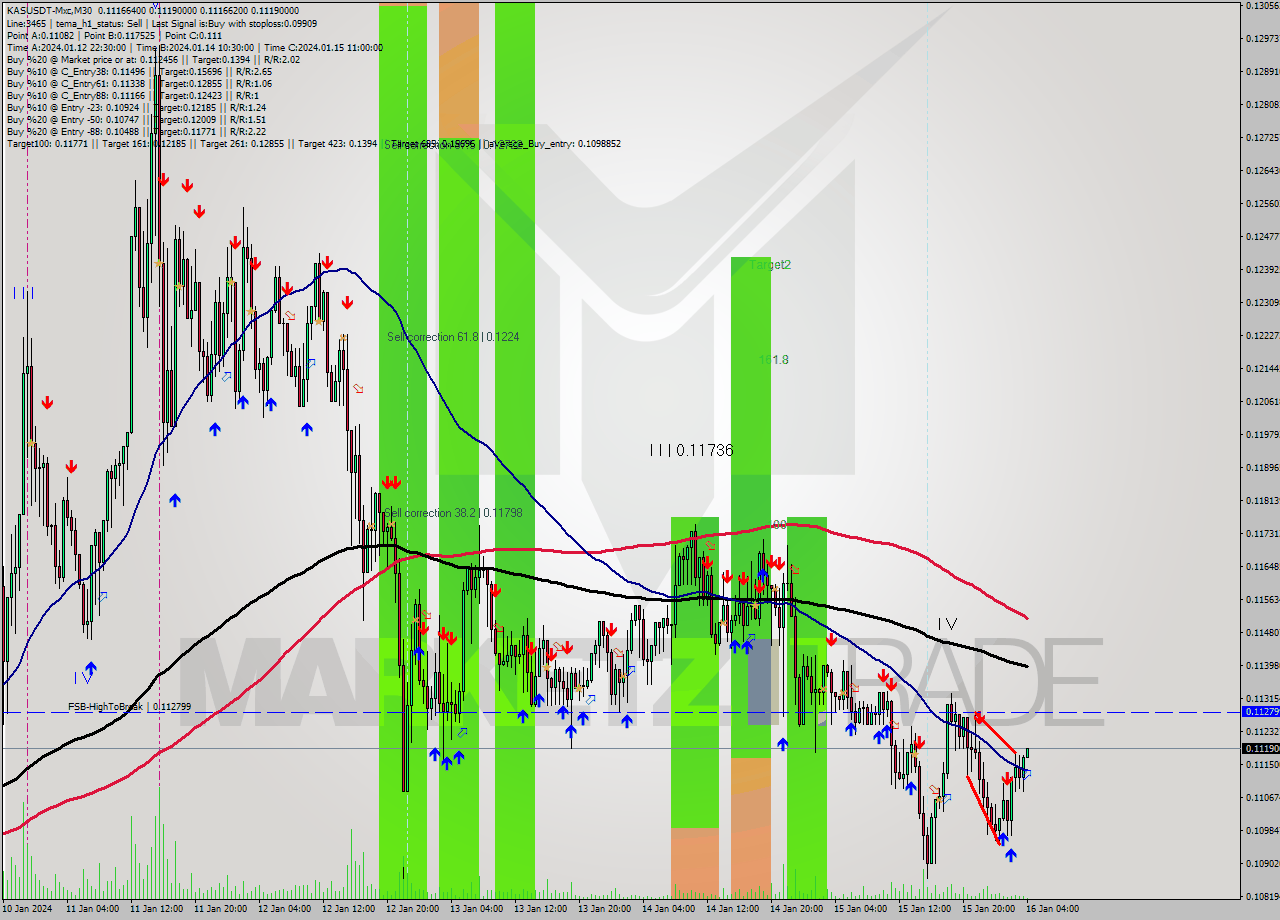Click the Buy %10 @ Entry -23 line

[x=136, y=107]
